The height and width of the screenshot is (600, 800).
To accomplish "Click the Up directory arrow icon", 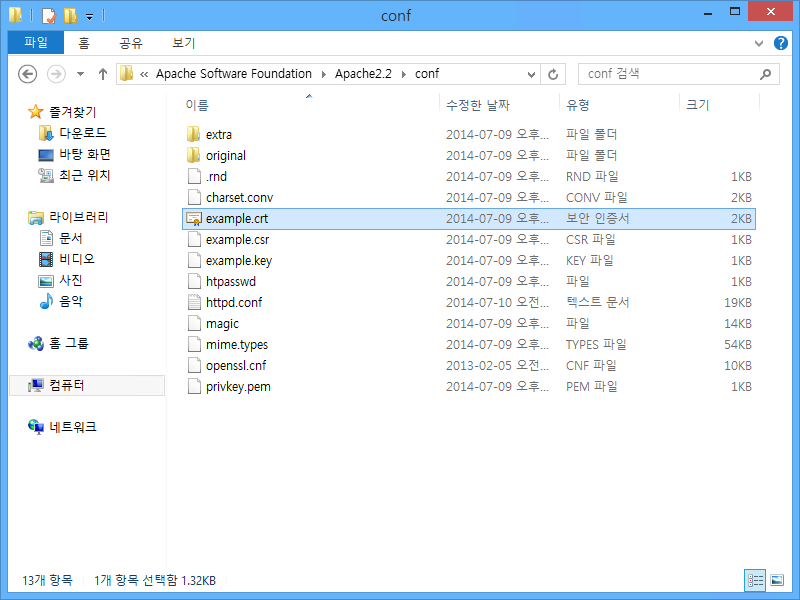I will pos(103,74).
